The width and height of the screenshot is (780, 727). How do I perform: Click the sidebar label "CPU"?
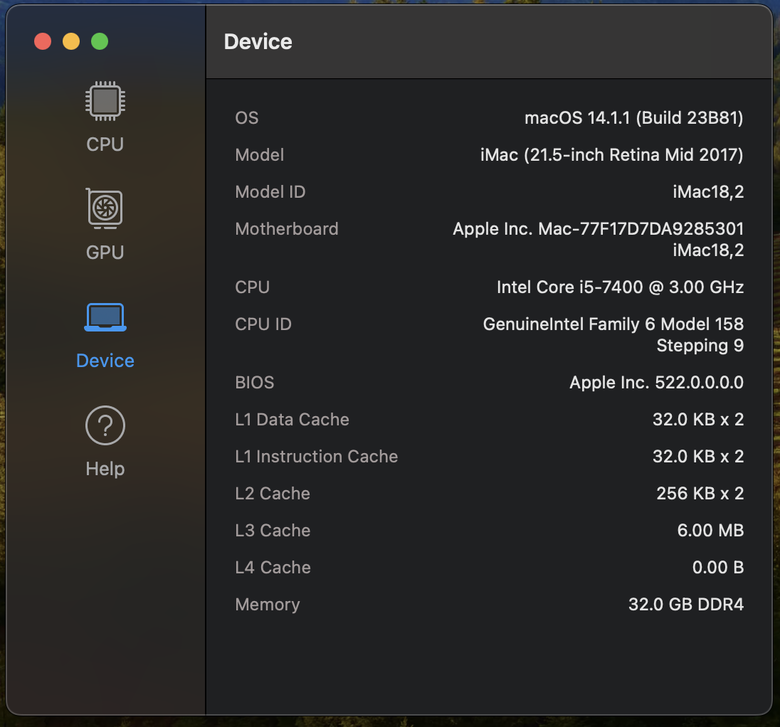click(x=105, y=144)
